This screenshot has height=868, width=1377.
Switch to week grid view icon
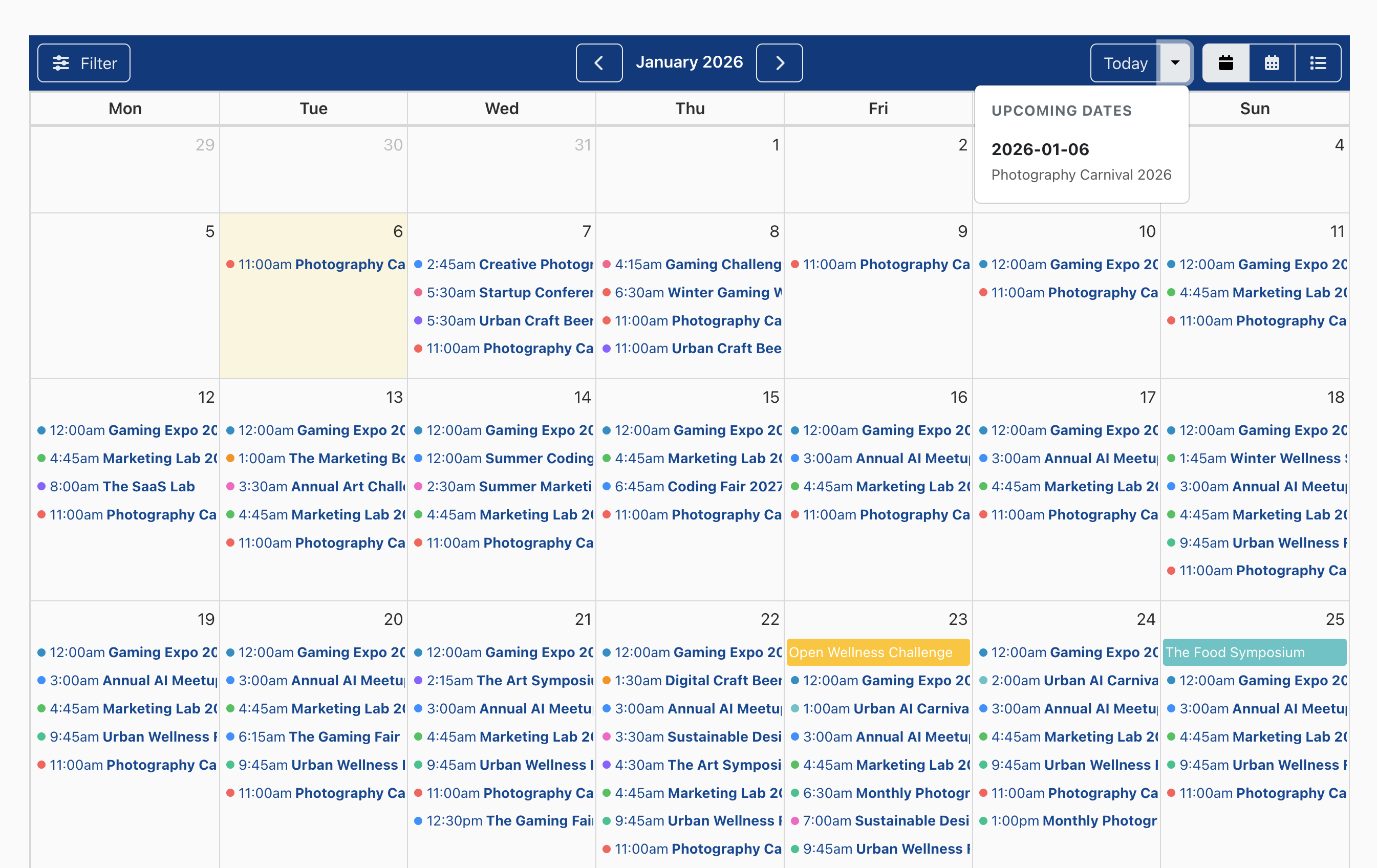[1272, 63]
